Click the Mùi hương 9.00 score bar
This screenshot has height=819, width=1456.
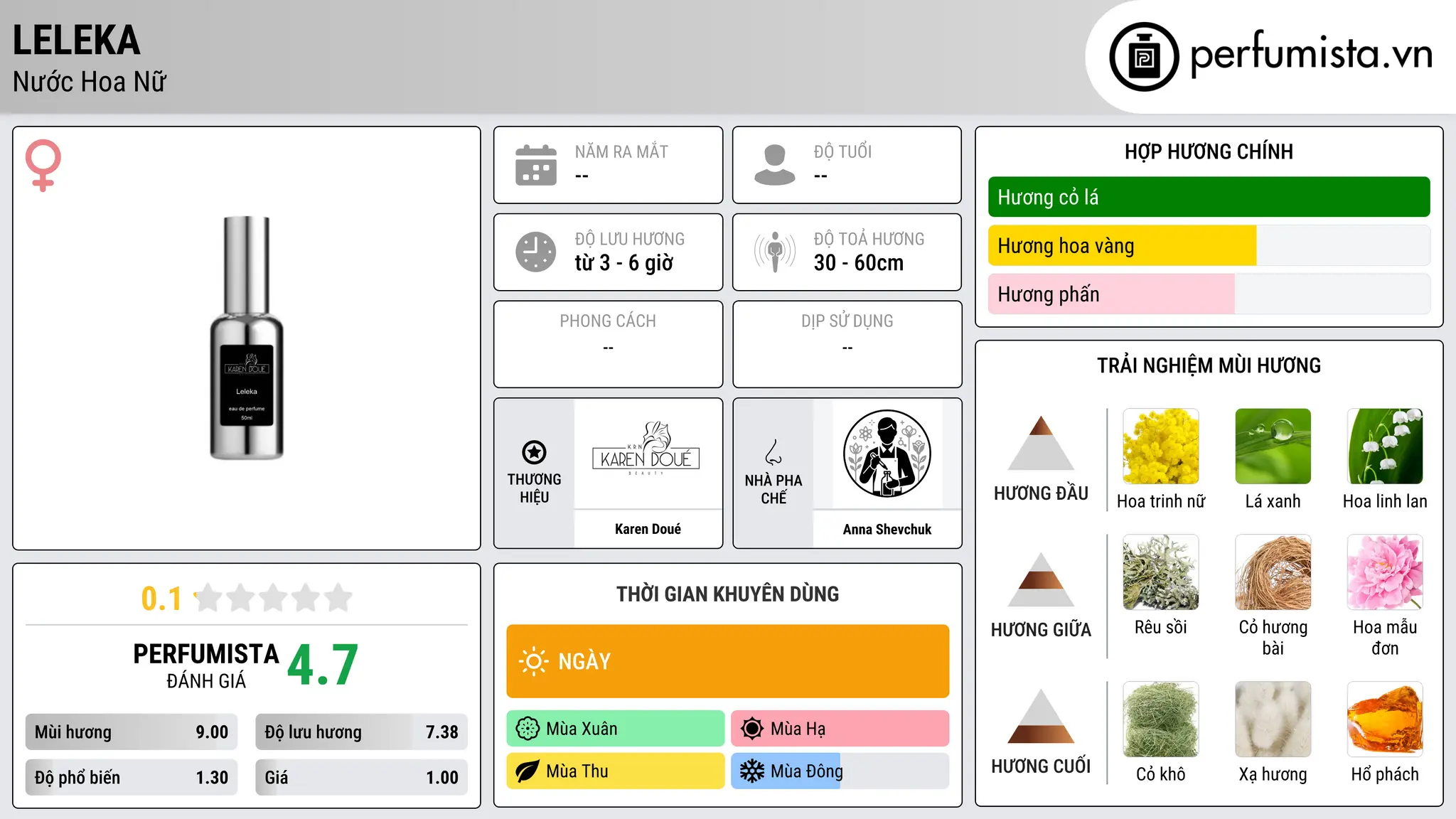click(x=132, y=732)
